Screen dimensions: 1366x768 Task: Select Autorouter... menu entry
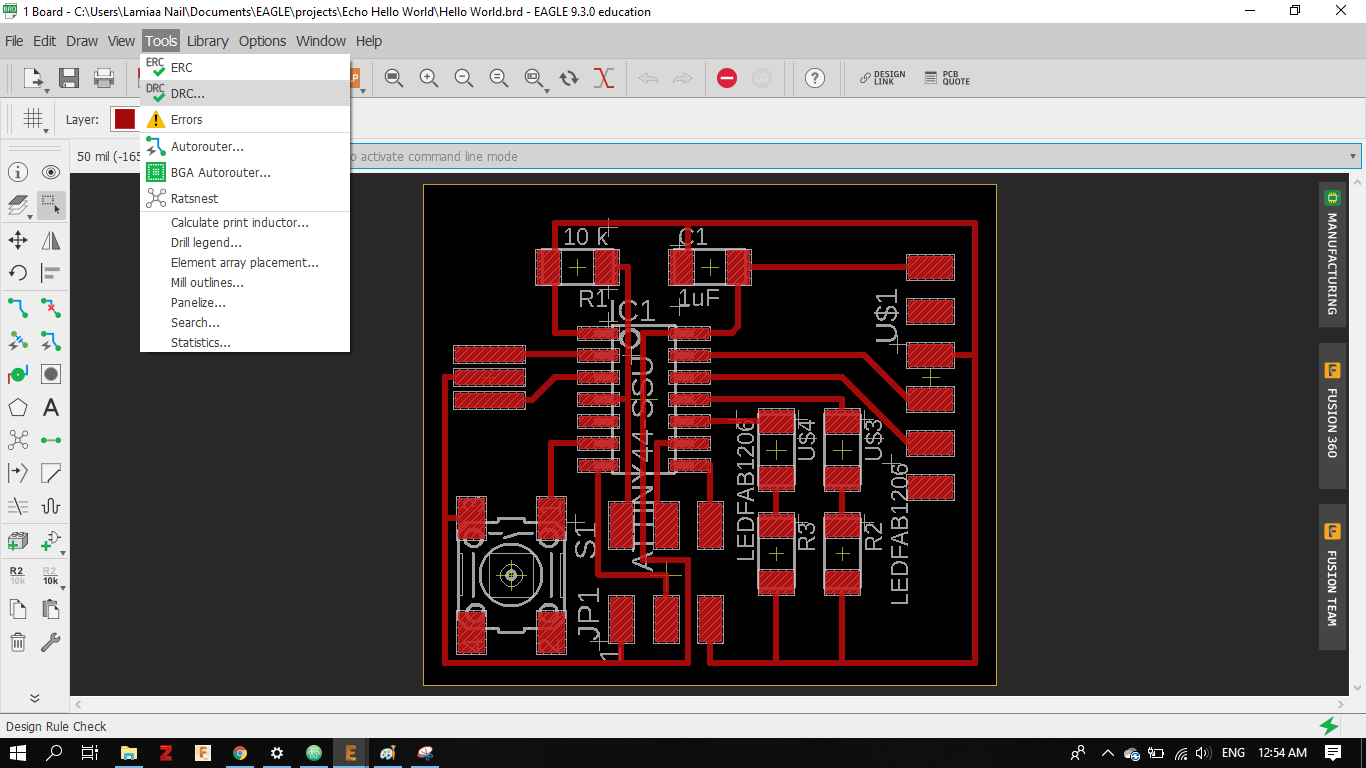point(207,147)
